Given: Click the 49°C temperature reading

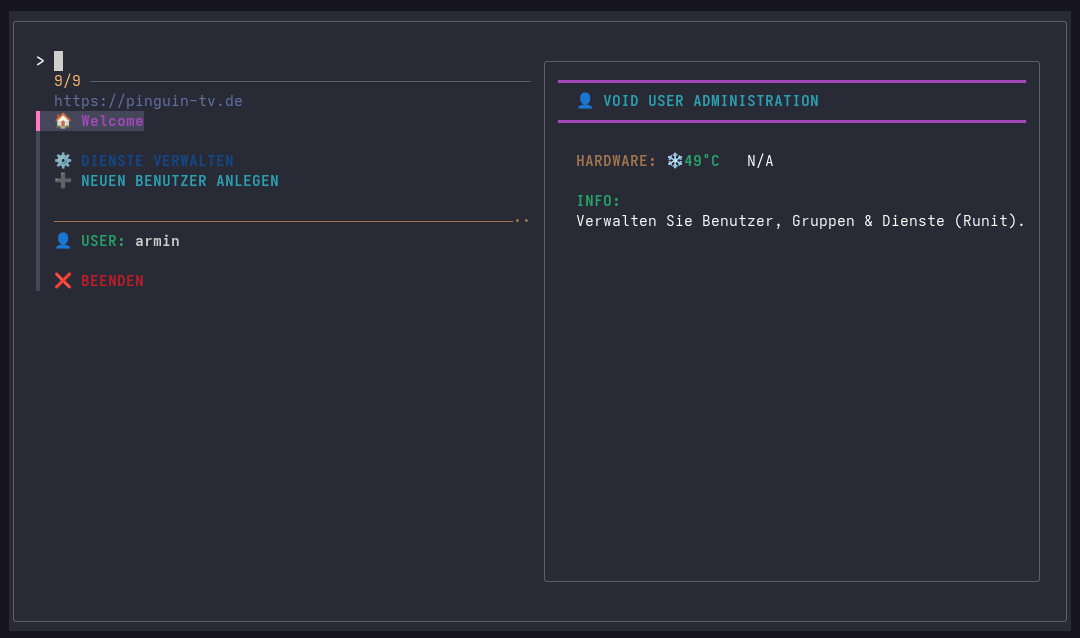Looking at the screenshot, I should tap(702, 161).
